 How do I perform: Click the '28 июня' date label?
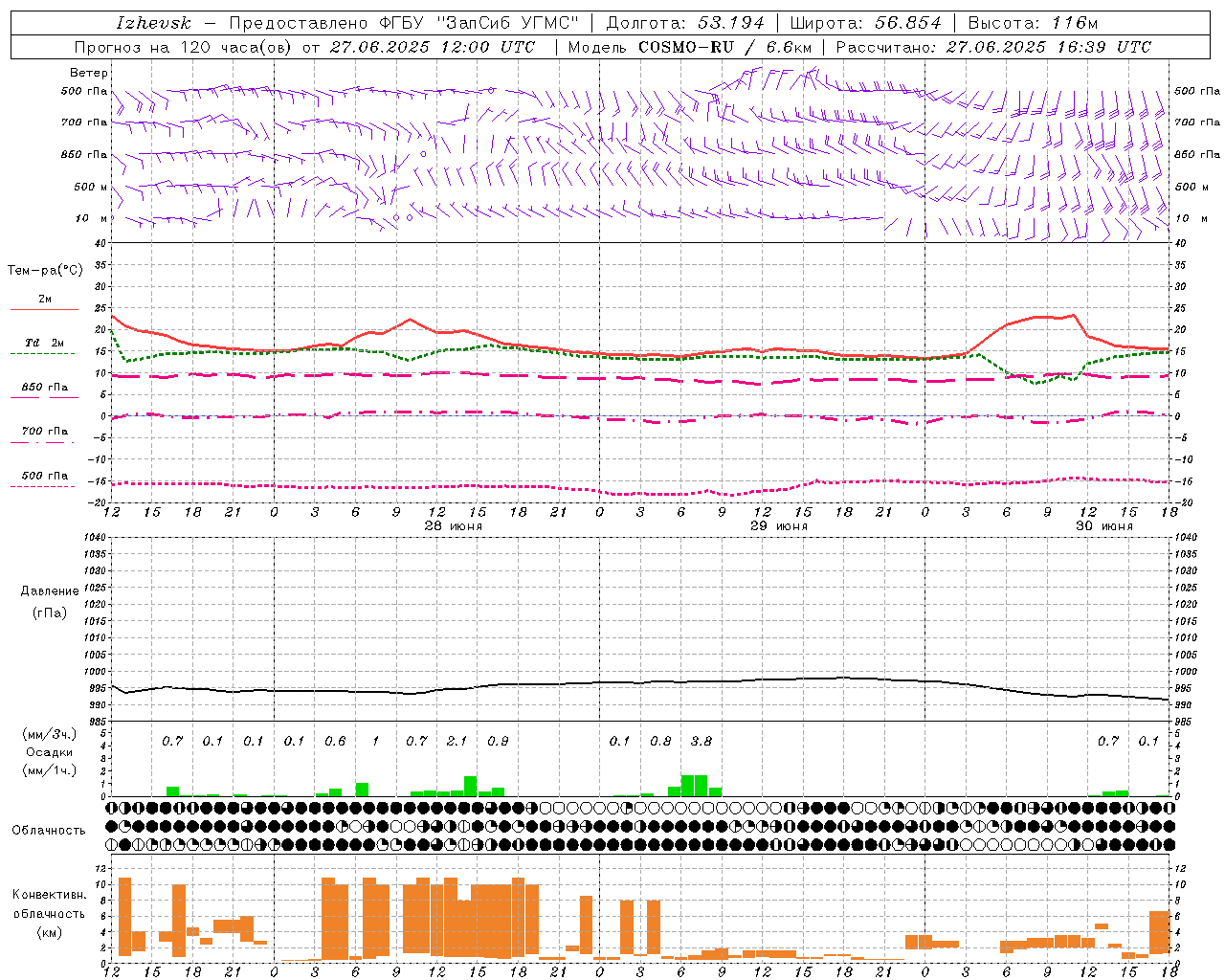(454, 526)
